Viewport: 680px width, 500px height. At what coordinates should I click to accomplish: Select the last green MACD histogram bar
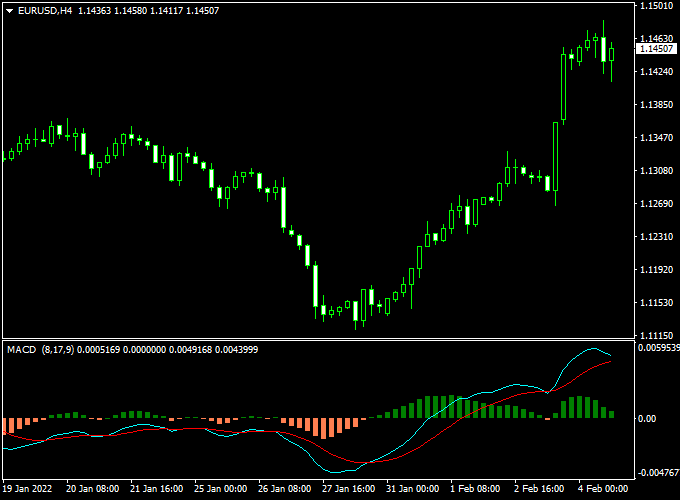click(611, 415)
